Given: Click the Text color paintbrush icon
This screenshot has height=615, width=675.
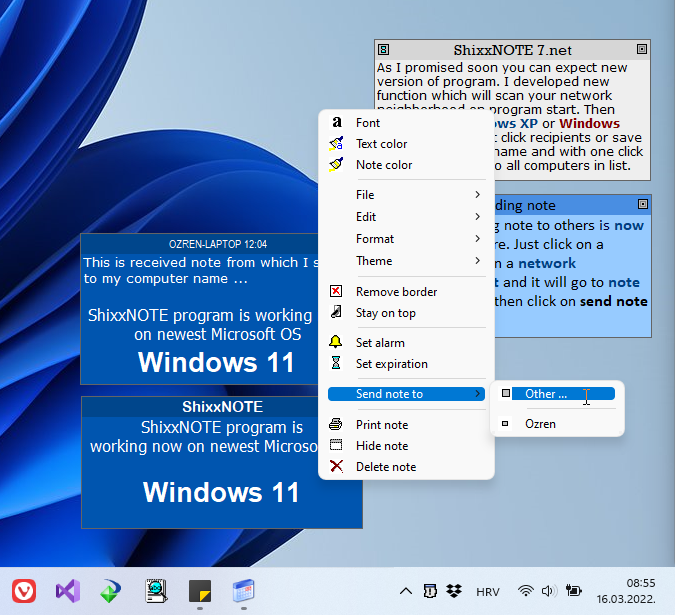Looking at the screenshot, I should (336, 144).
